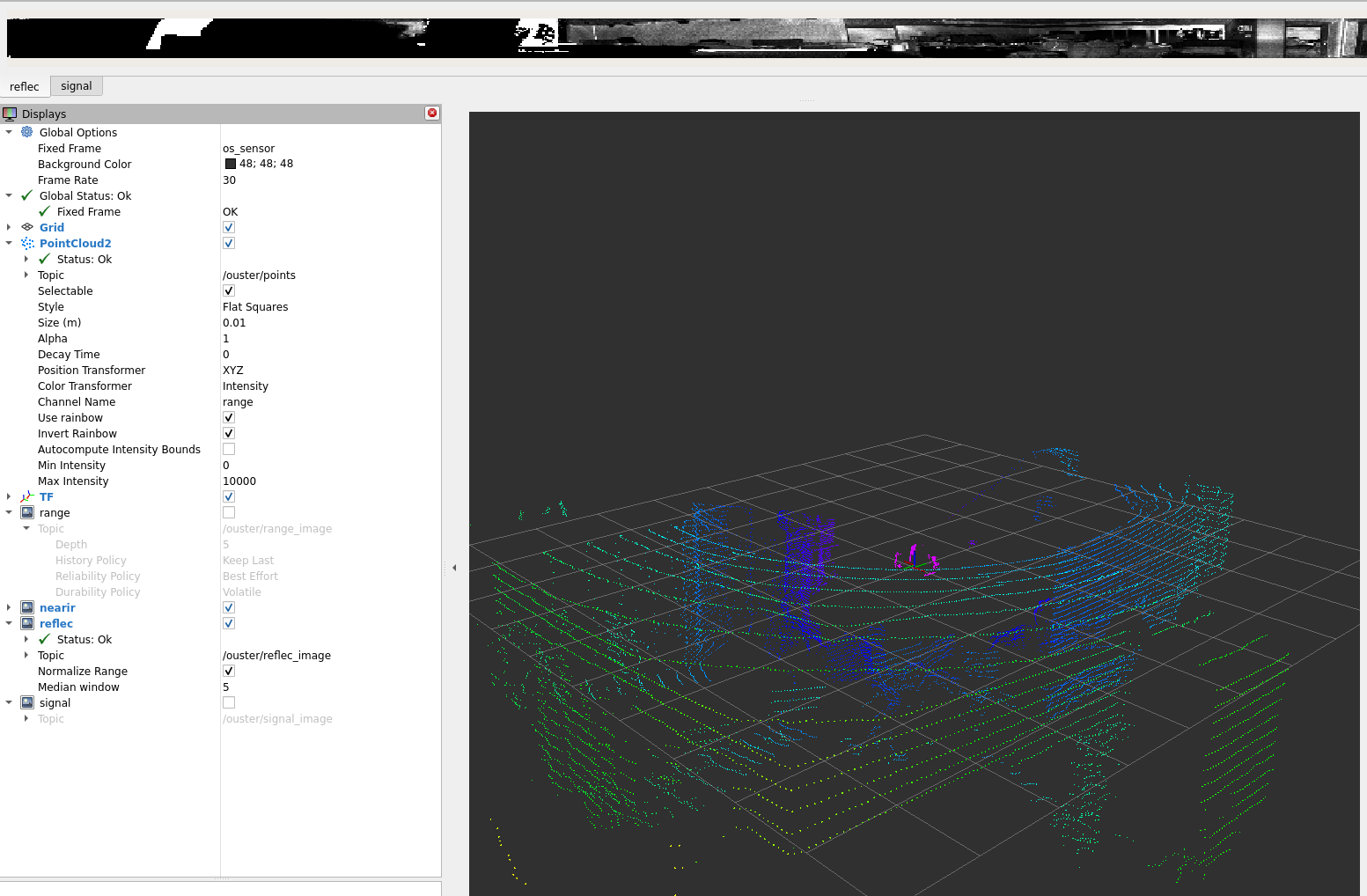Click the Global Status green checkmark icon
This screenshot has width=1367, height=896.
(27, 195)
